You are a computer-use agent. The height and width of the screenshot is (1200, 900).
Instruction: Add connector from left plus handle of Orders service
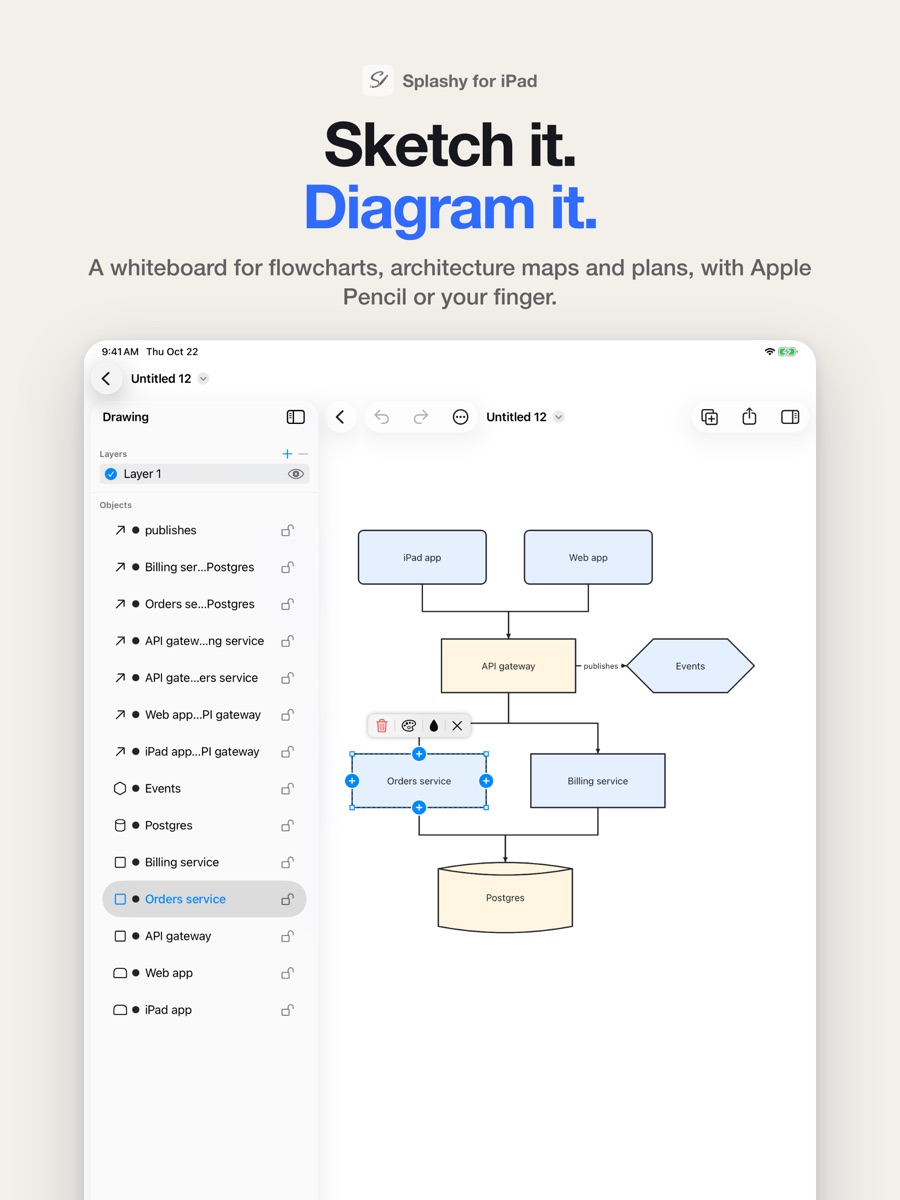tap(352, 781)
